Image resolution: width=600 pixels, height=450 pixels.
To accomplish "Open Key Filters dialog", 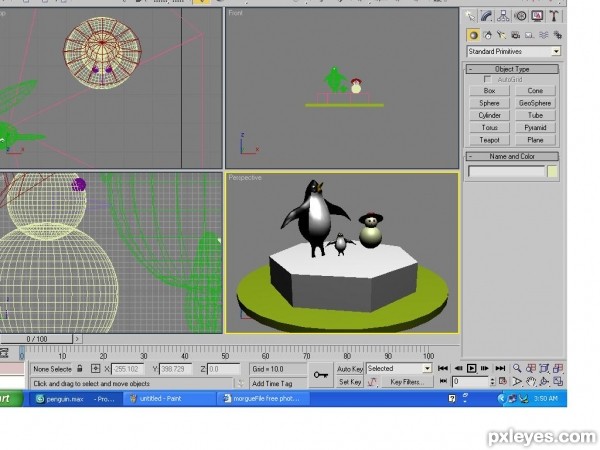I will click(407, 382).
